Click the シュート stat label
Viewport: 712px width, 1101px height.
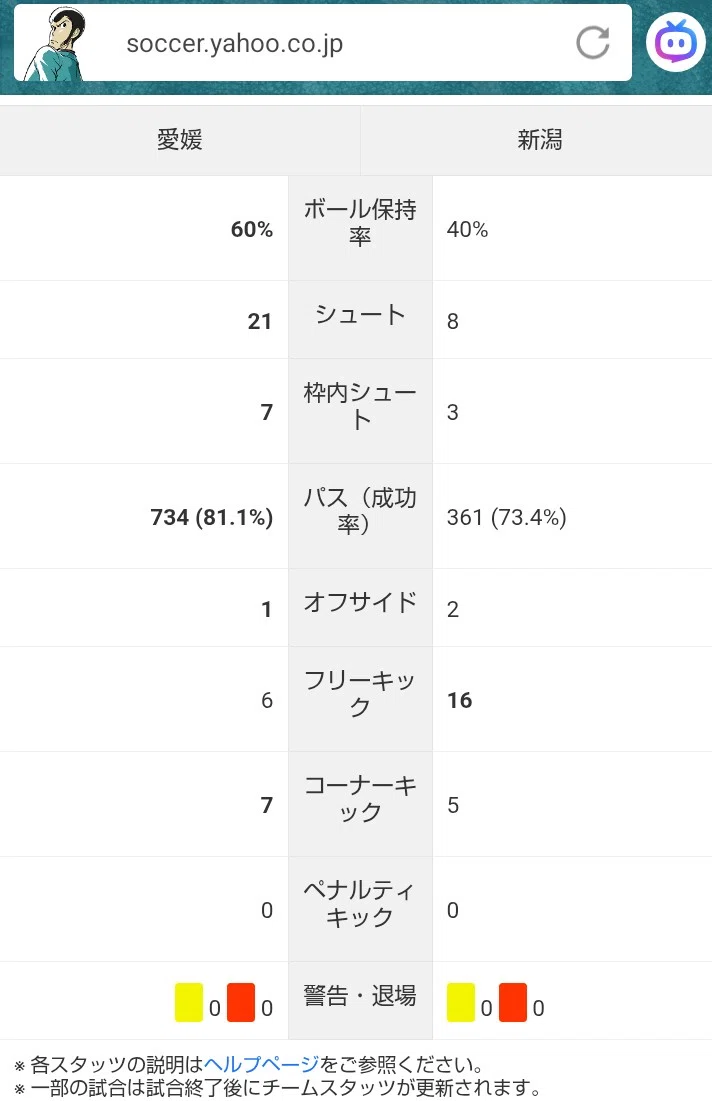[360, 314]
